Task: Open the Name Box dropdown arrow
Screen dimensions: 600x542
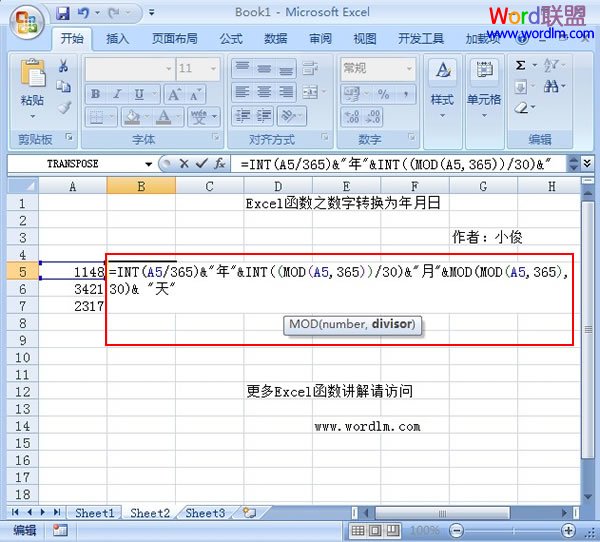Action: point(148,164)
